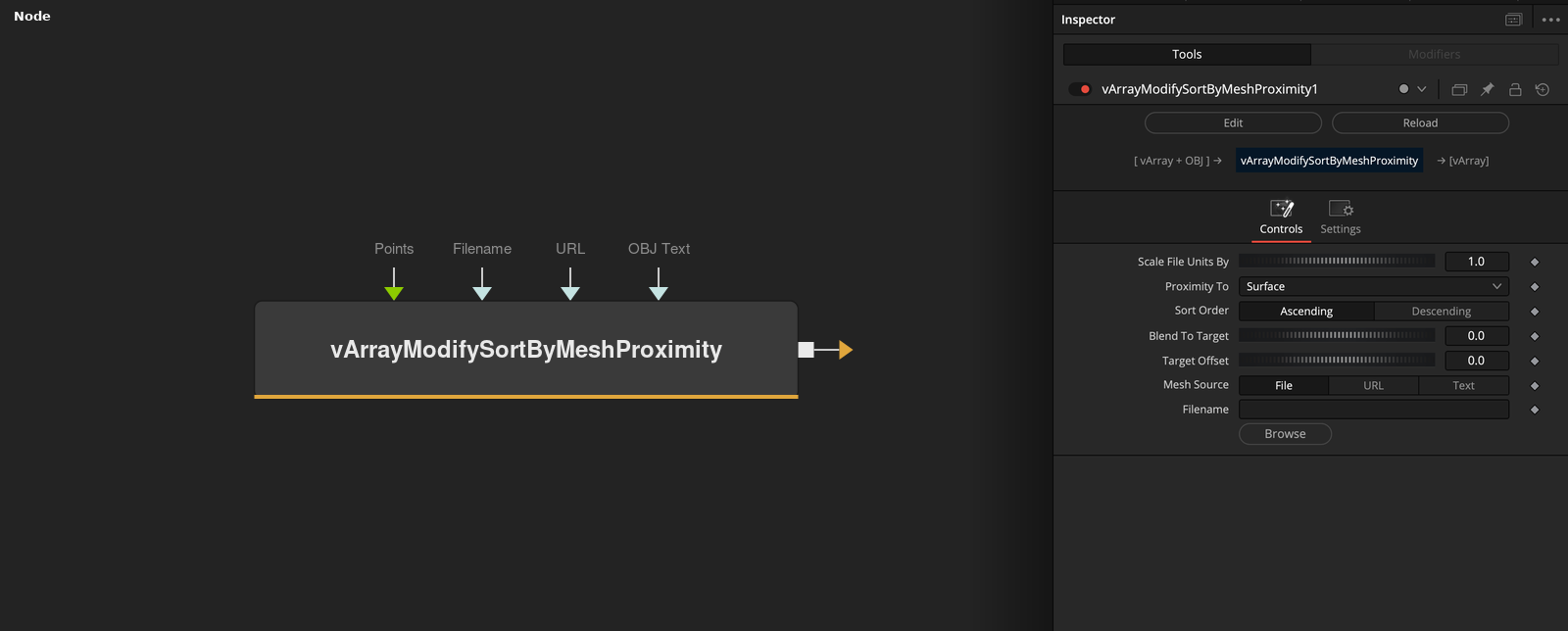Click the '→ [vArray]' output type text
Screen dimensions: 1568x631
pyautogui.click(x=1462, y=161)
